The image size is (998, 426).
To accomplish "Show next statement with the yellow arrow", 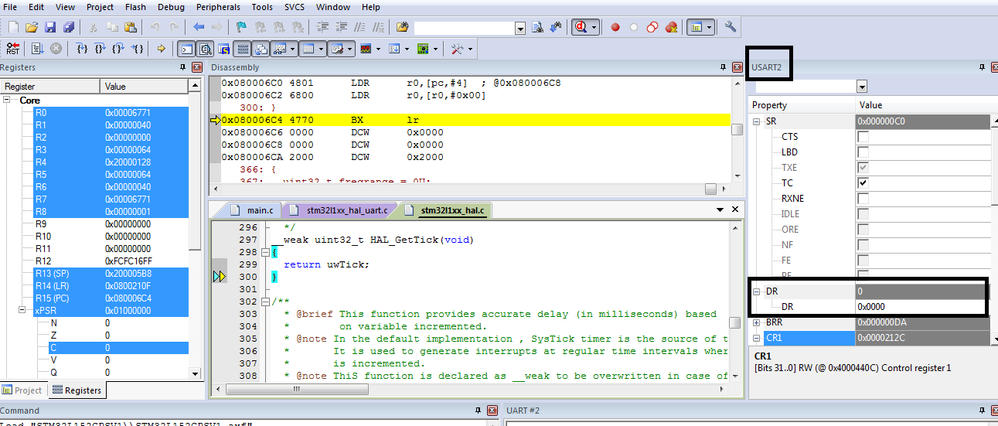I will click(161, 48).
